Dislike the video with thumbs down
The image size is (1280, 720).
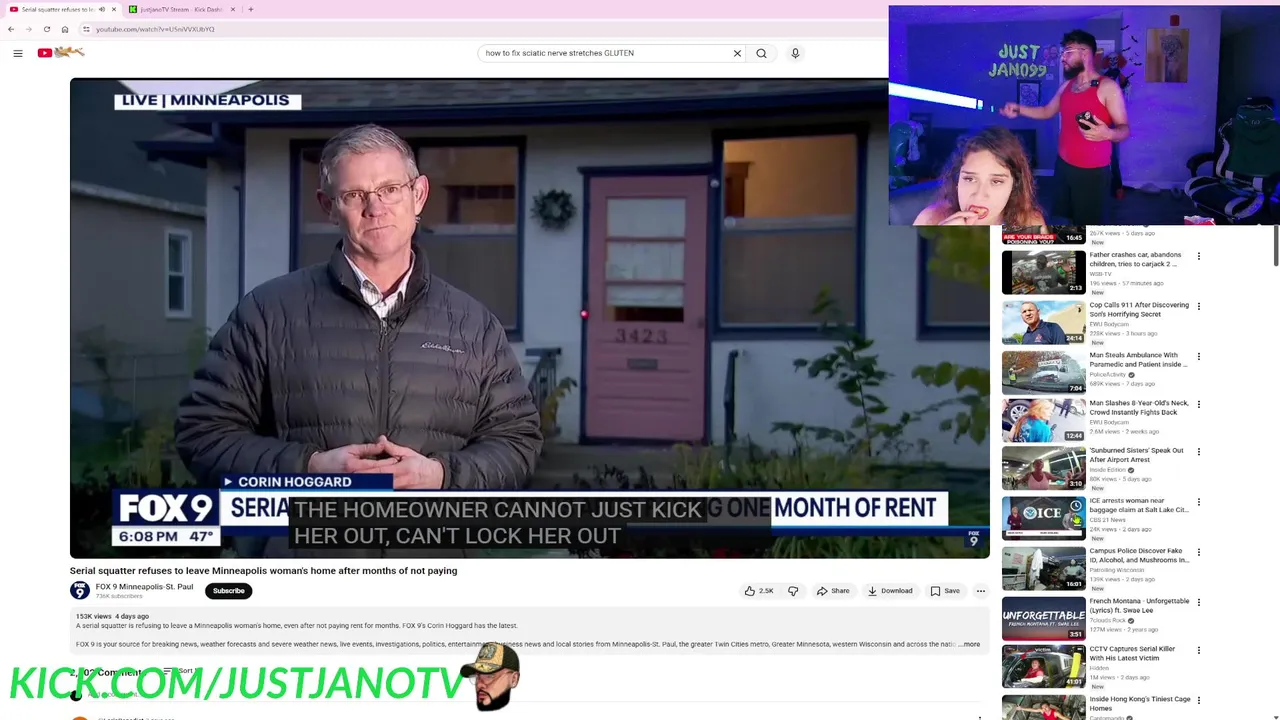coord(793,591)
